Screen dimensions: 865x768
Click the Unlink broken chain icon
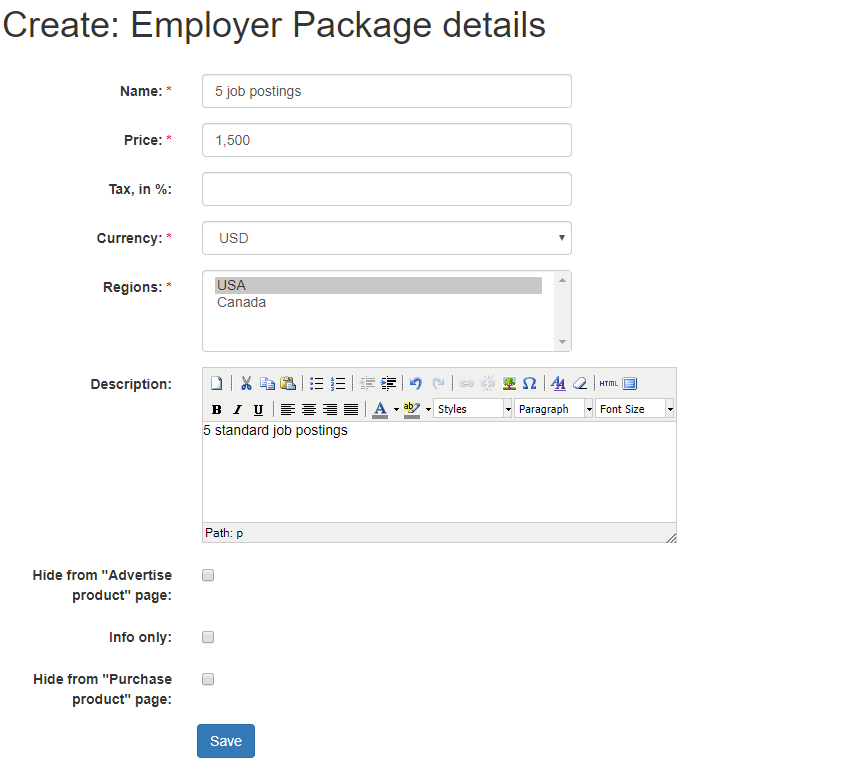coord(488,383)
